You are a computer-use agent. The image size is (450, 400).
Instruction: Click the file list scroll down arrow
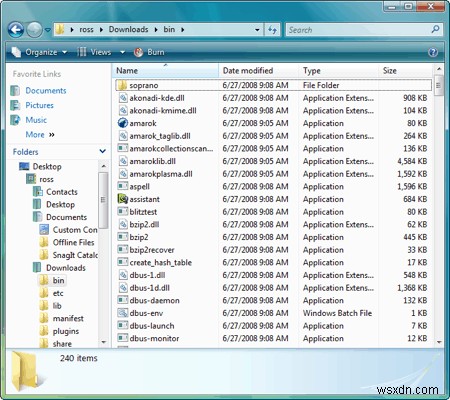439,342
